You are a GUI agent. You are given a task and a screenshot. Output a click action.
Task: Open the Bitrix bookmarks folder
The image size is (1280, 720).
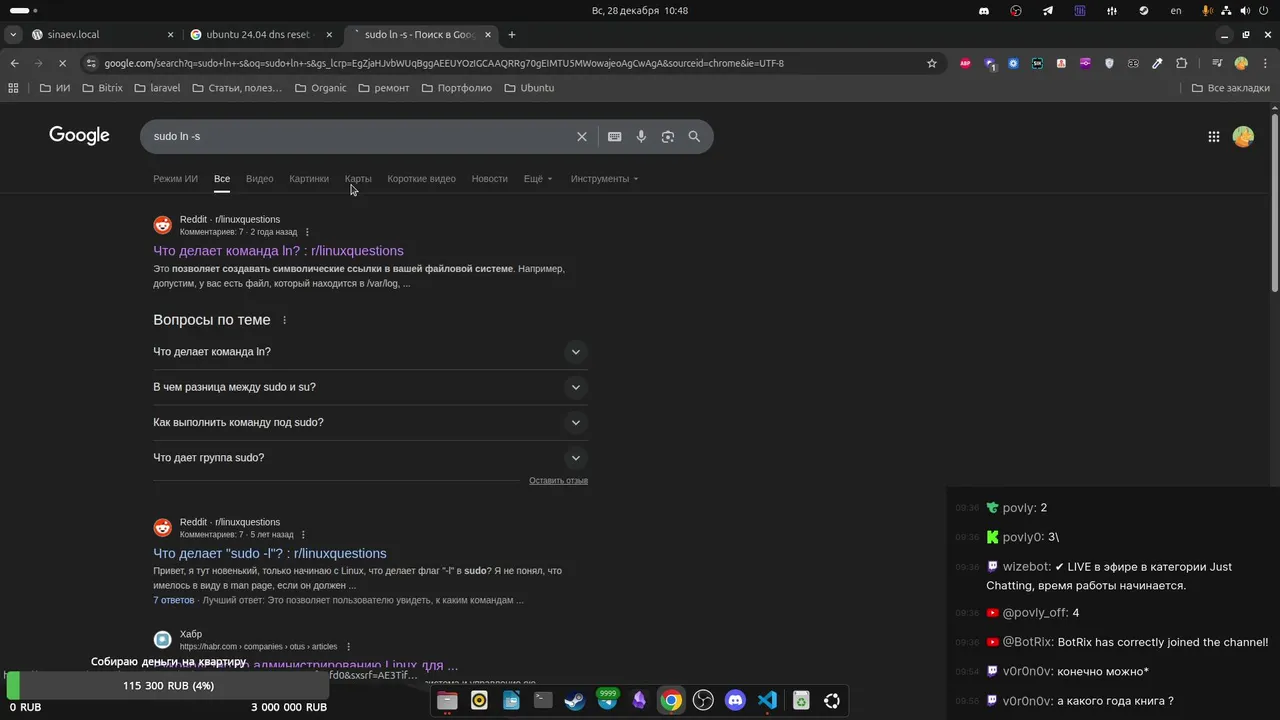(x=102, y=88)
